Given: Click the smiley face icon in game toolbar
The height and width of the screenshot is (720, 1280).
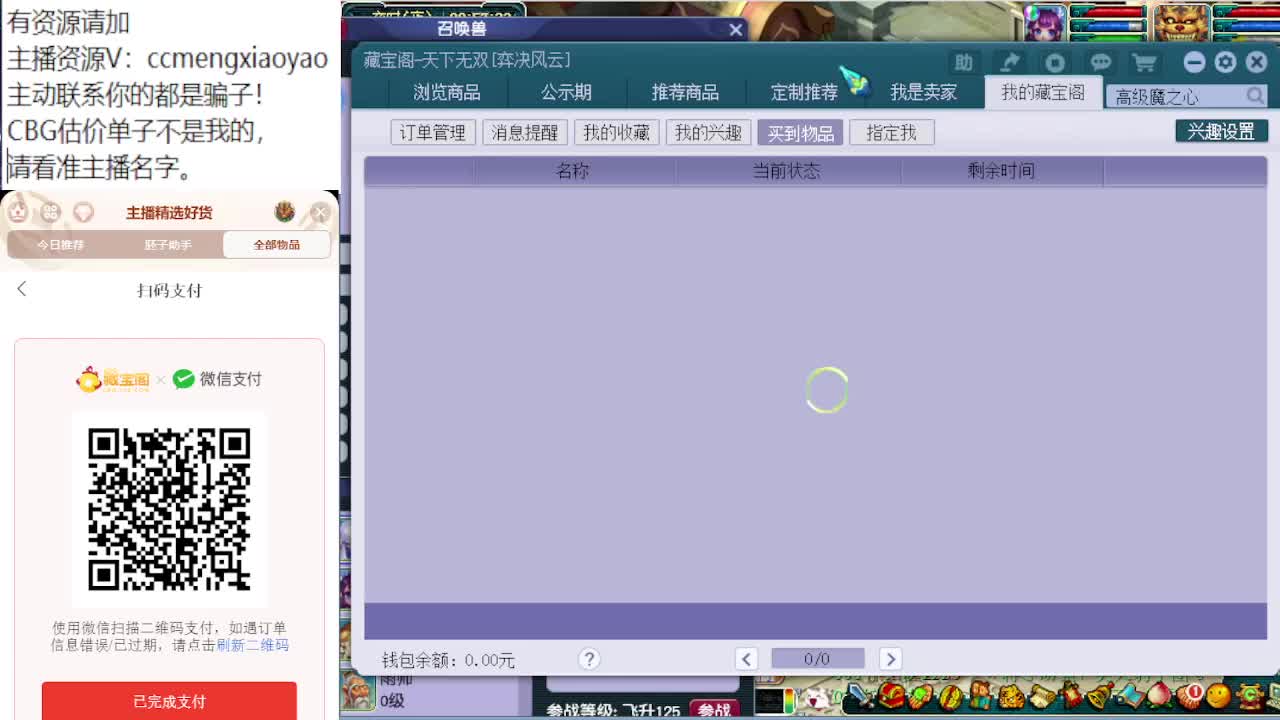Looking at the screenshot, I should 1220,695.
